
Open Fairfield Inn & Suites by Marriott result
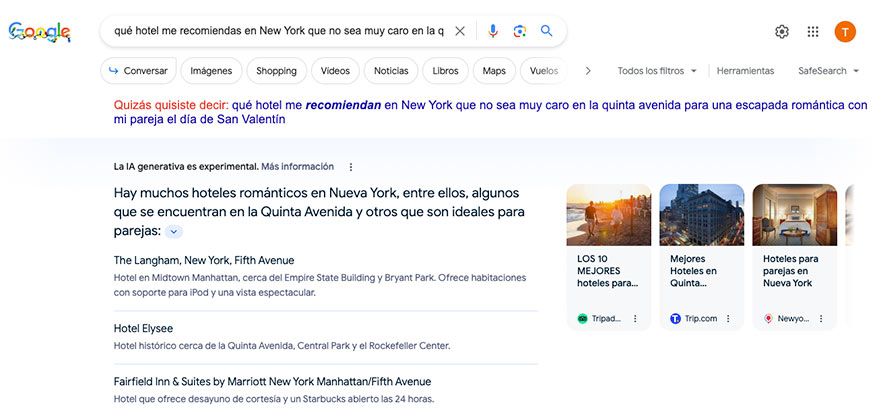(272, 382)
